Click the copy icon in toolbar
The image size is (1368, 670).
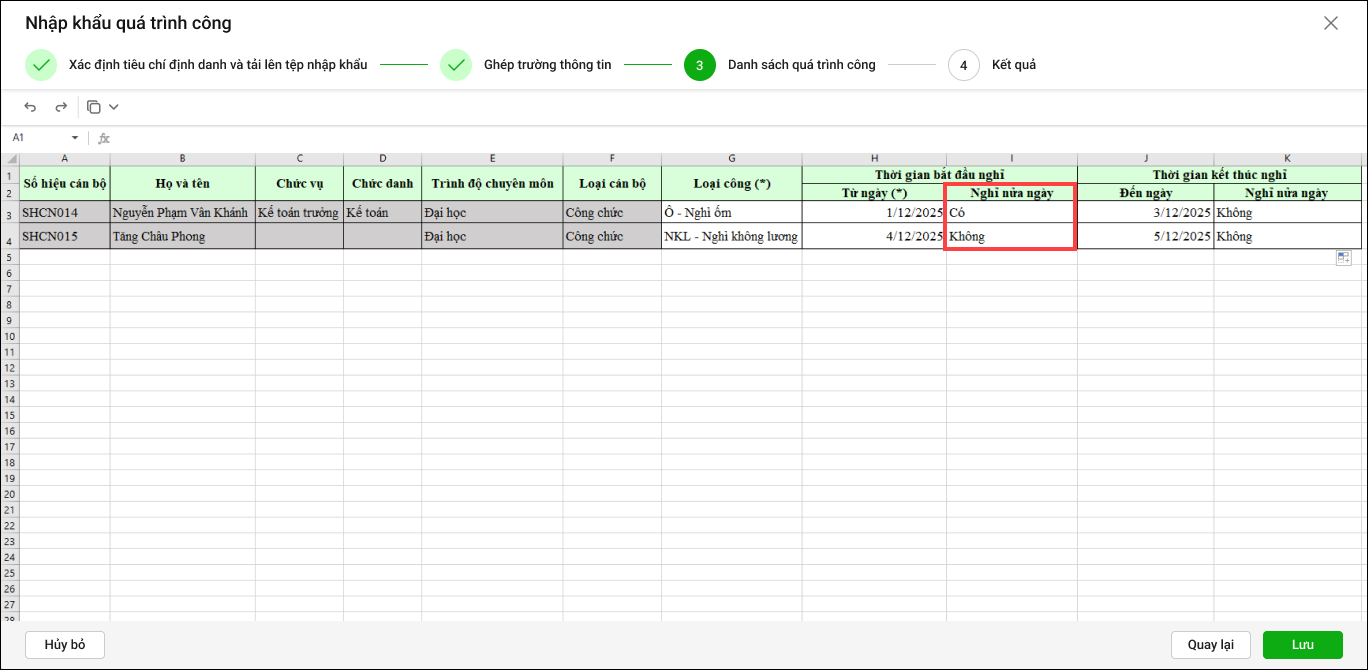(94, 107)
